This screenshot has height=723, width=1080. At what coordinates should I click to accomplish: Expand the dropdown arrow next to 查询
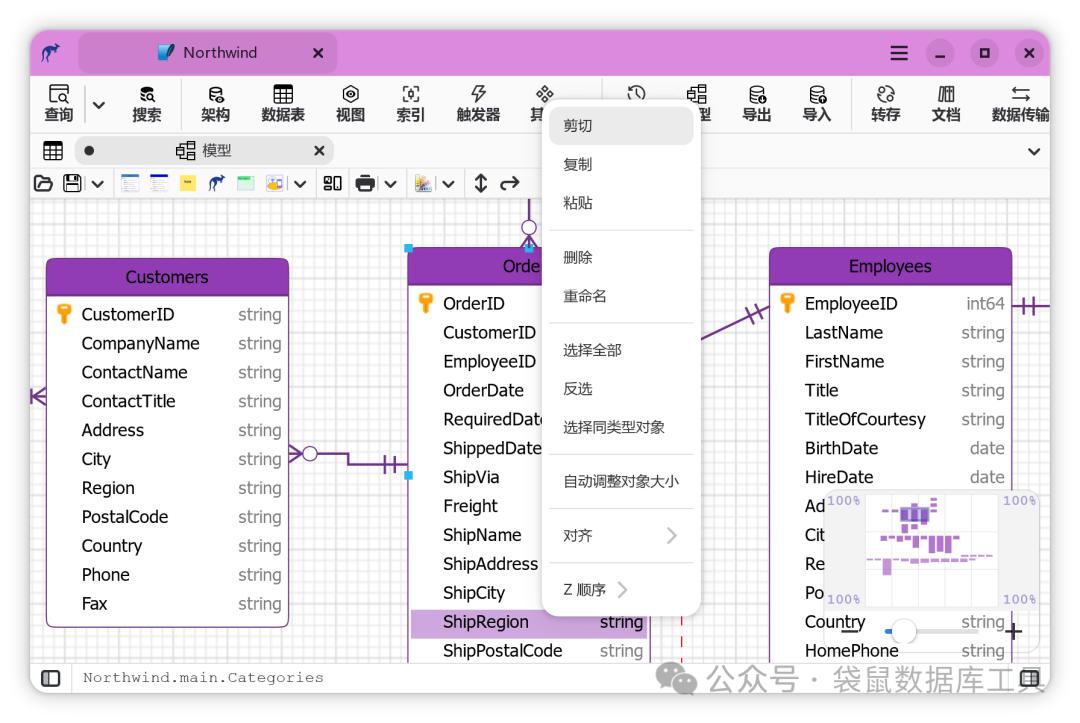point(98,105)
